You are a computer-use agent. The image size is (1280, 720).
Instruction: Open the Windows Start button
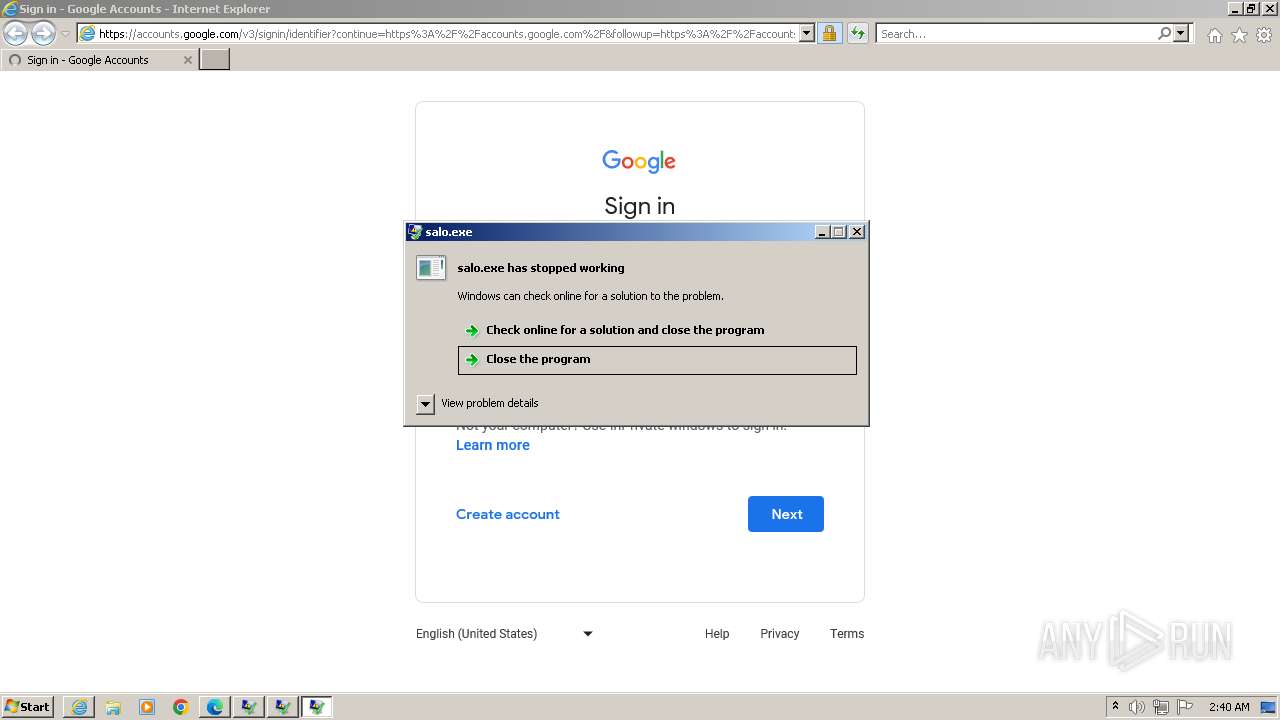click(x=27, y=707)
